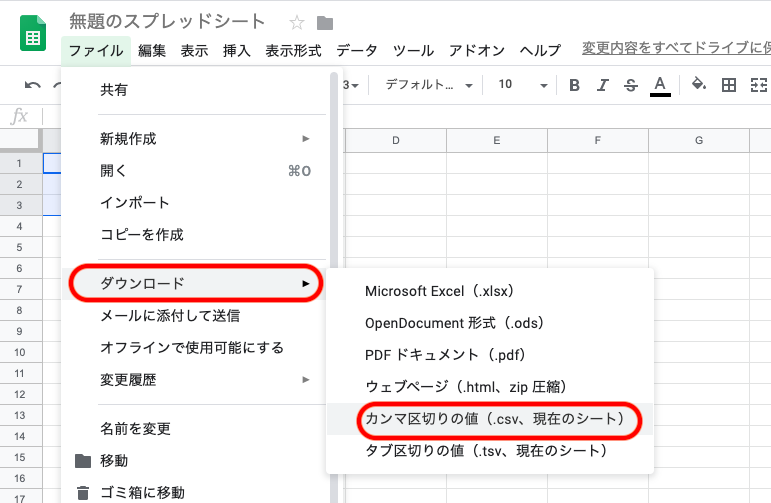Image resolution: width=771 pixels, height=503 pixels.
Task: Open the 編集 menu
Action: tap(152, 51)
